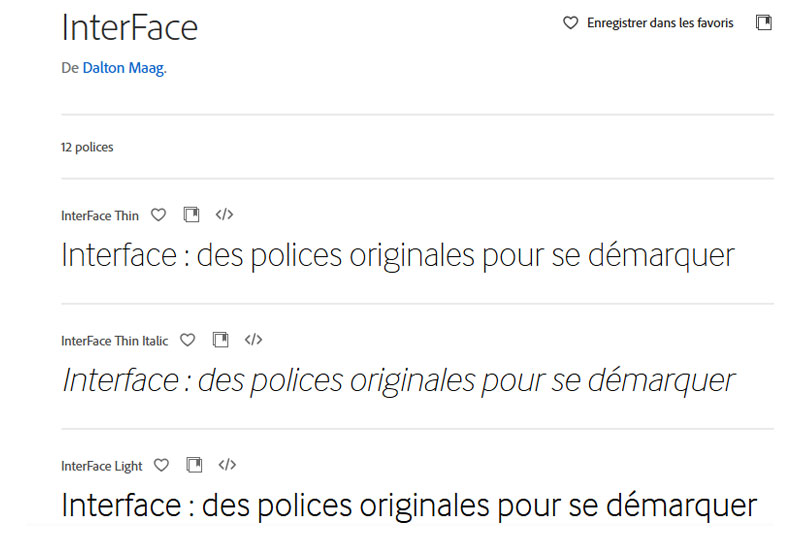The height and width of the screenshot is (533, 800).
Task: Click the InterFace Light font name
Action: point(102,466)
